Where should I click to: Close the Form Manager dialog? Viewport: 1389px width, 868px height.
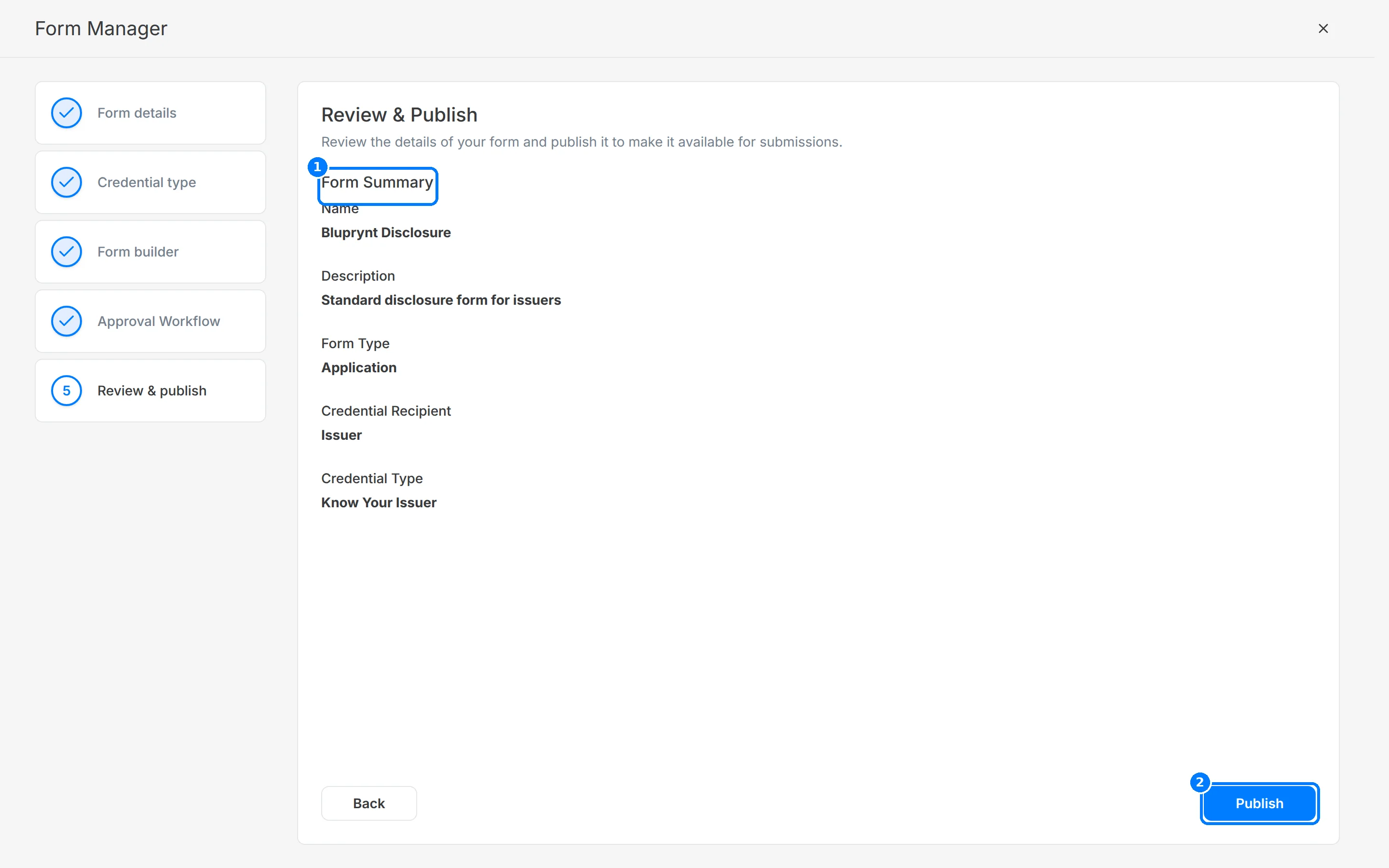(1323, 28)
